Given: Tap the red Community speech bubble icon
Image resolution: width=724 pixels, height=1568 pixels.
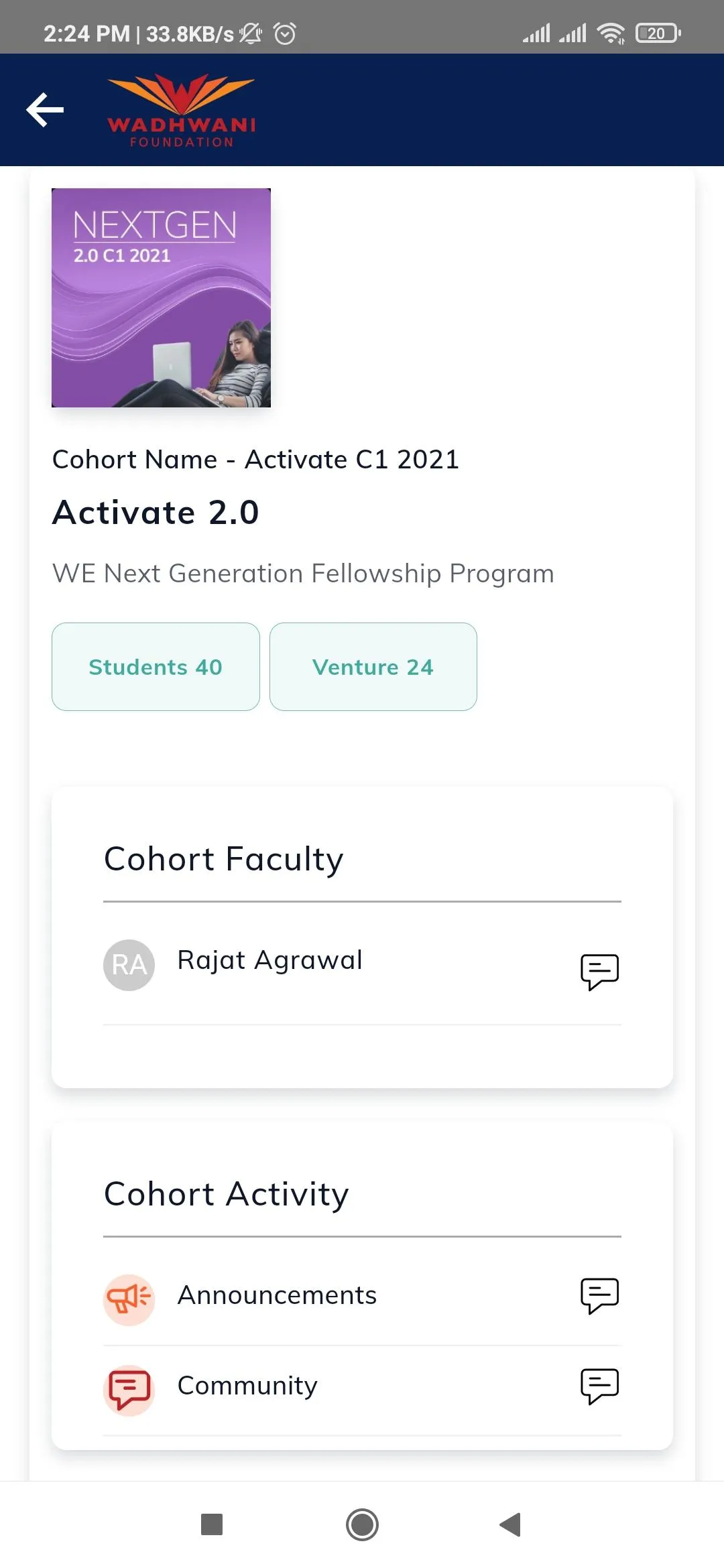Looking at the screenshot, I should pyautogui.click(x=129, y=1390).
